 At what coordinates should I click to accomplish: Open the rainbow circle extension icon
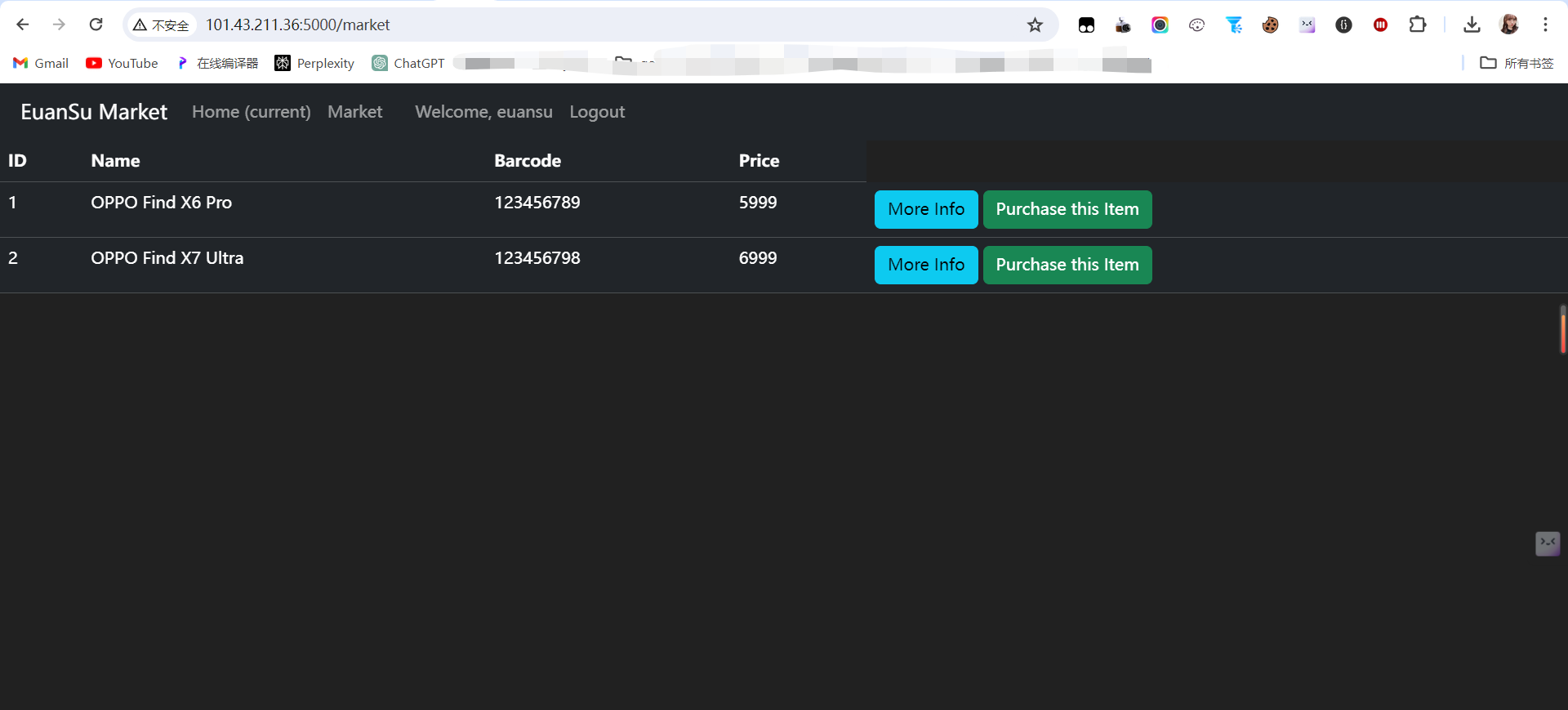click(x=1160, y=25)
